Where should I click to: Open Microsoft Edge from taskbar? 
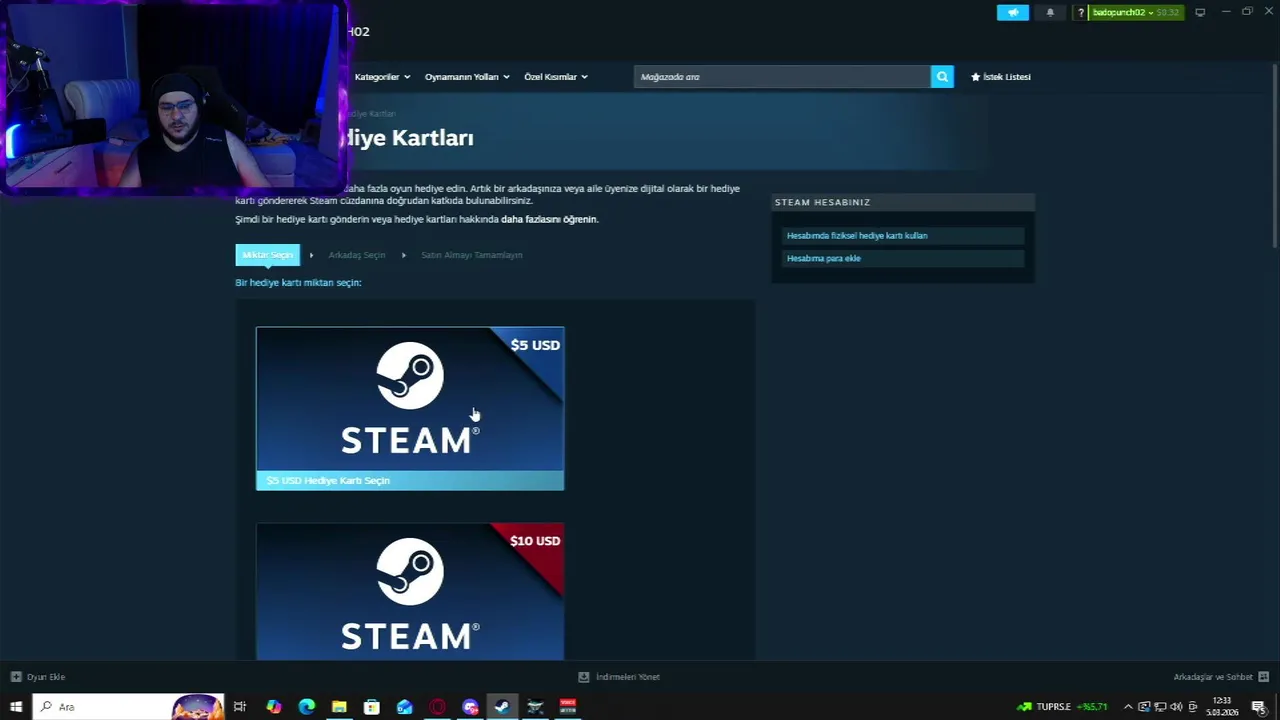click(x=306, y=707)
